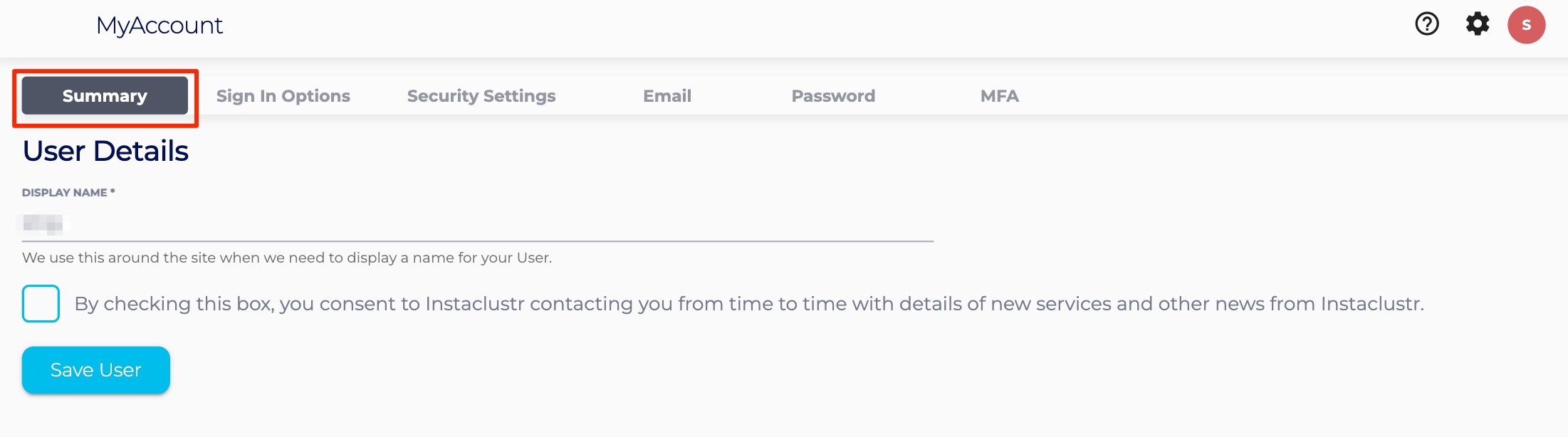Switch to the Summary tab
1568x437 pixels.
105,96
